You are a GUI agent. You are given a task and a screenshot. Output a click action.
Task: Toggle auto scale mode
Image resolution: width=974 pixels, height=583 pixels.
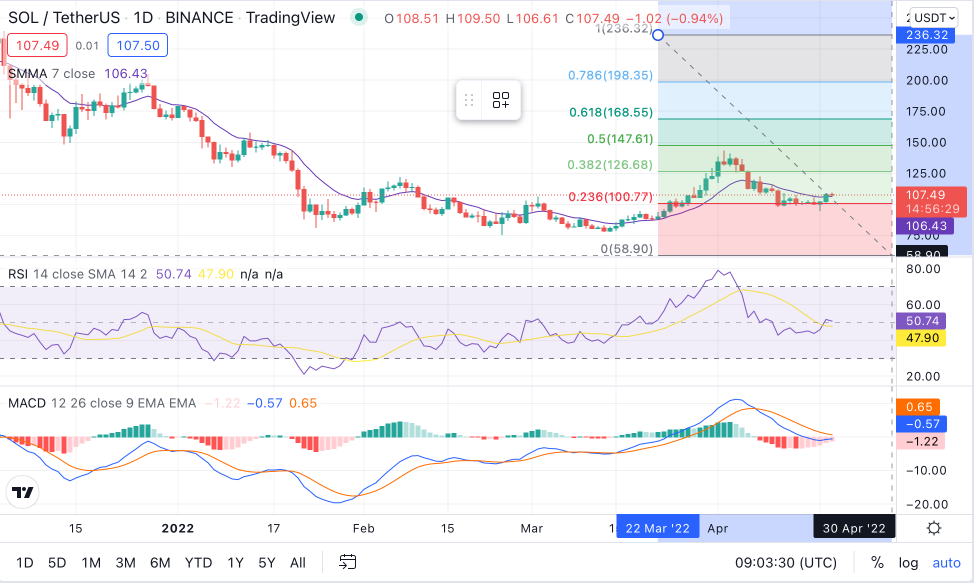947,563
